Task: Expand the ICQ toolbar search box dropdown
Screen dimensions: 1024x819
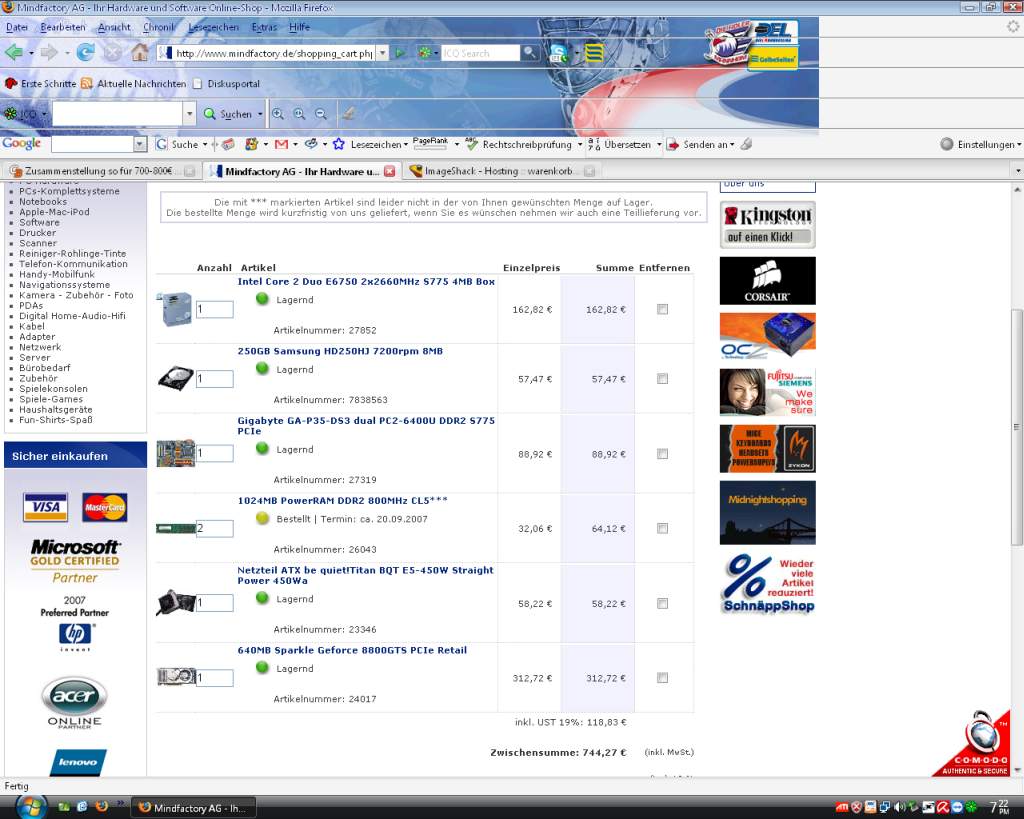Action: click(189, 114)
